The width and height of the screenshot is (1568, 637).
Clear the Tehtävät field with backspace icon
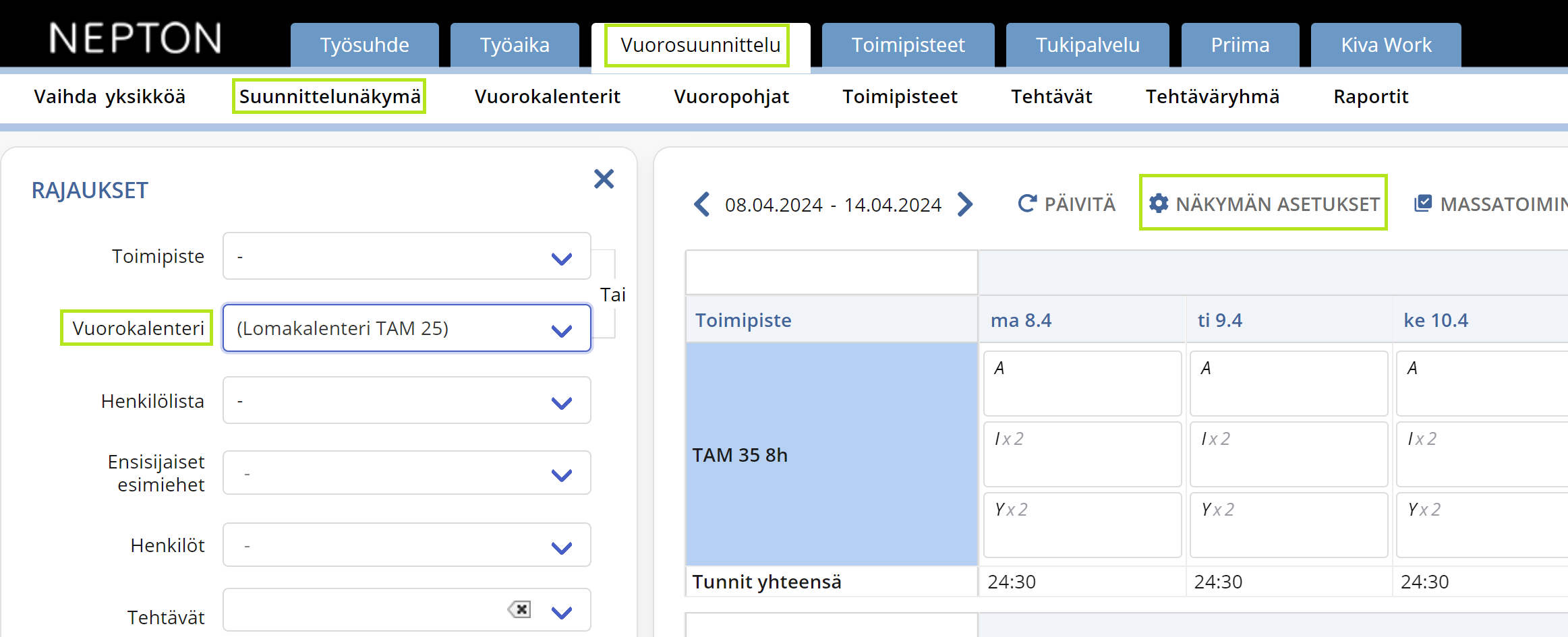[x=519, y=609]
